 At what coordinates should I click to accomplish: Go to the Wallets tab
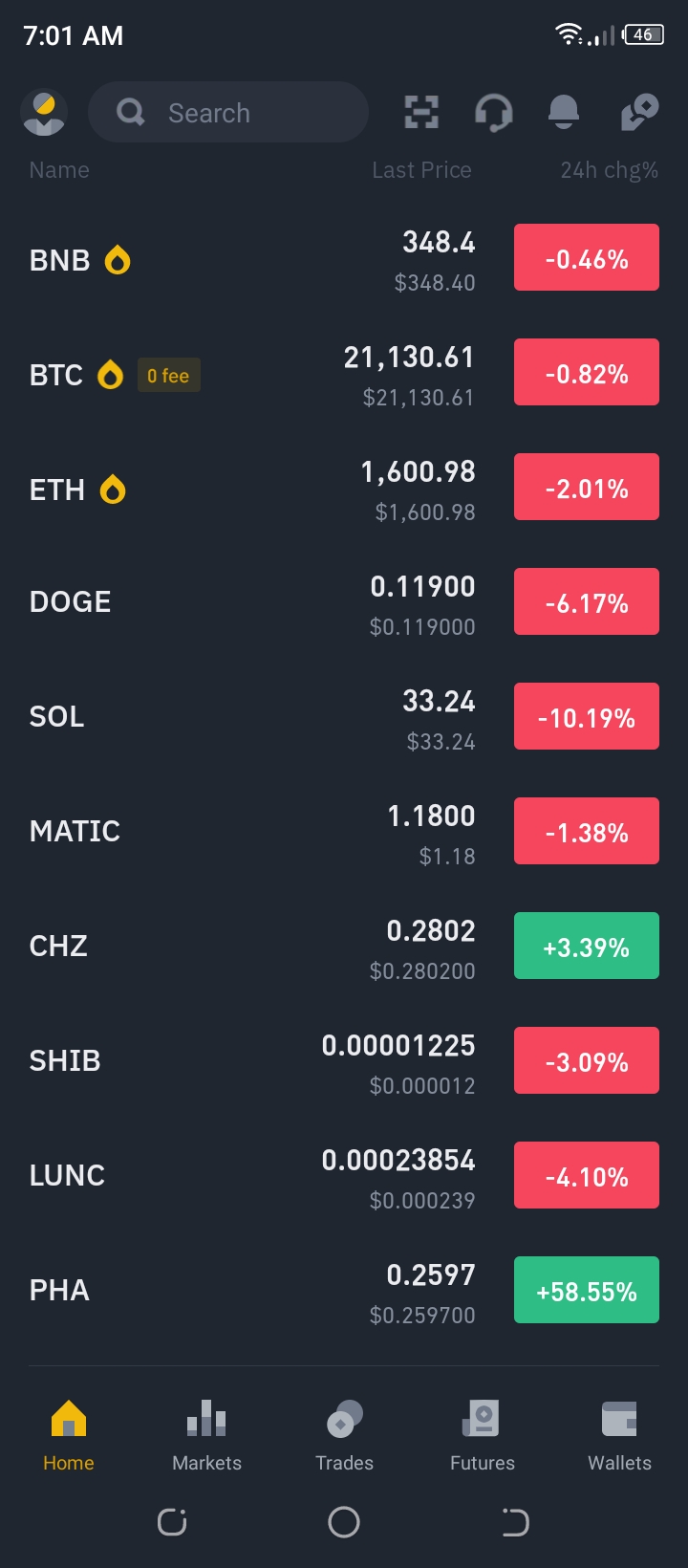619,1436
